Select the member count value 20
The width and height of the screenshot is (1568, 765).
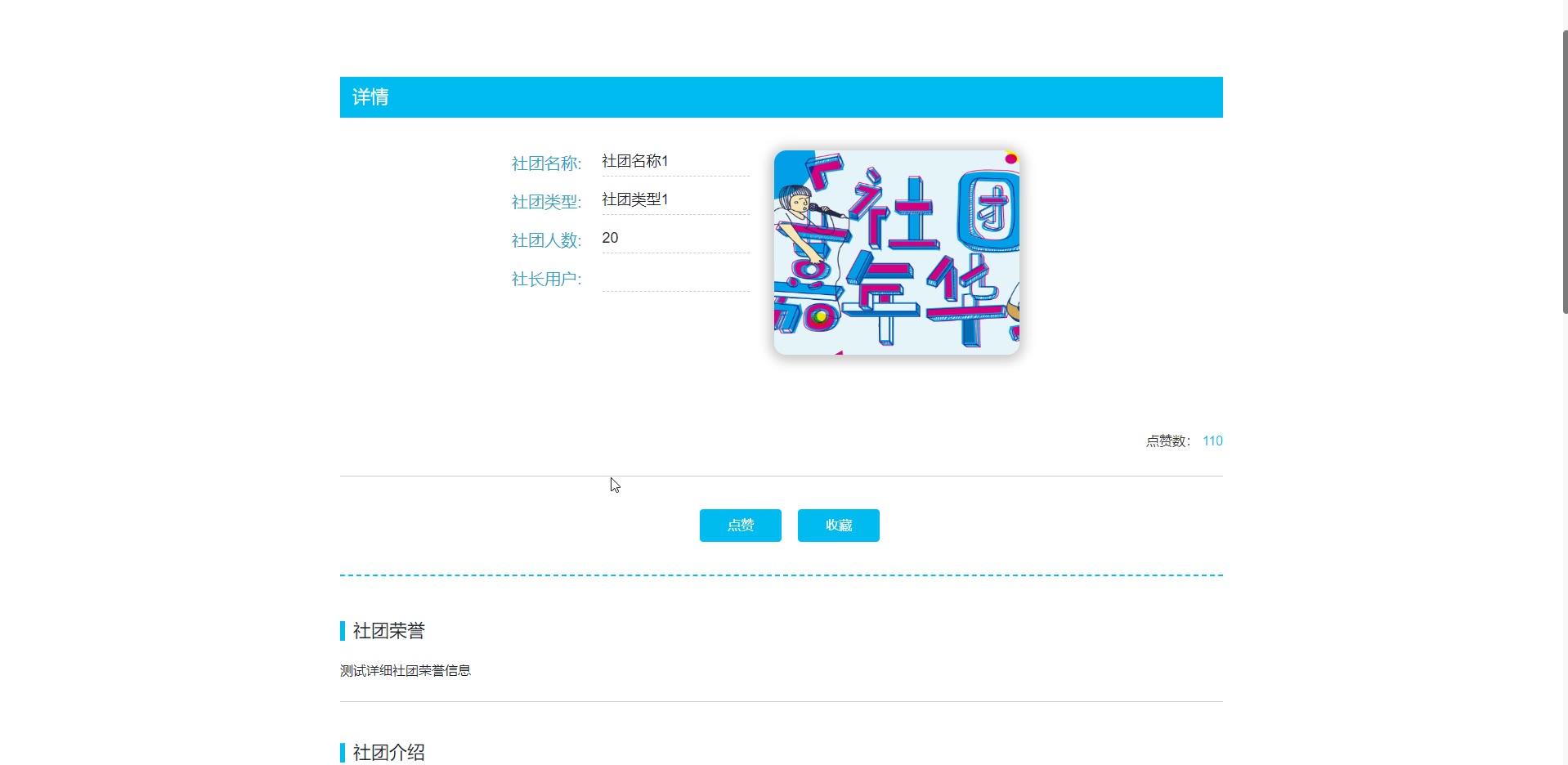[610, 238]
